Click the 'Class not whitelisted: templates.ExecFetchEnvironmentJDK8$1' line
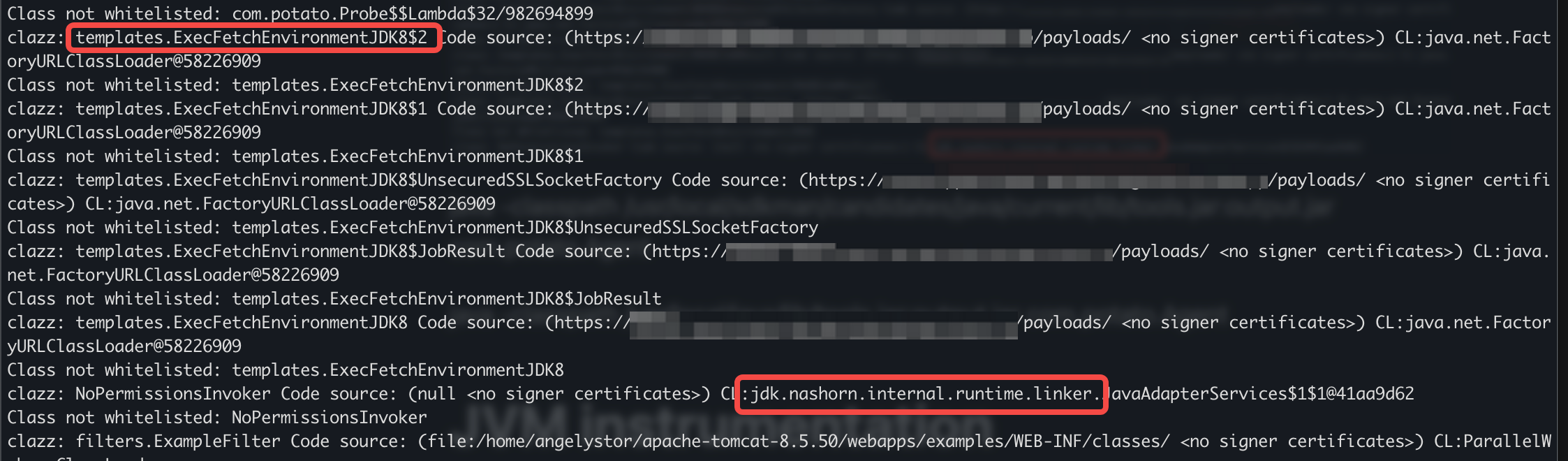 [x=295, y=156]
